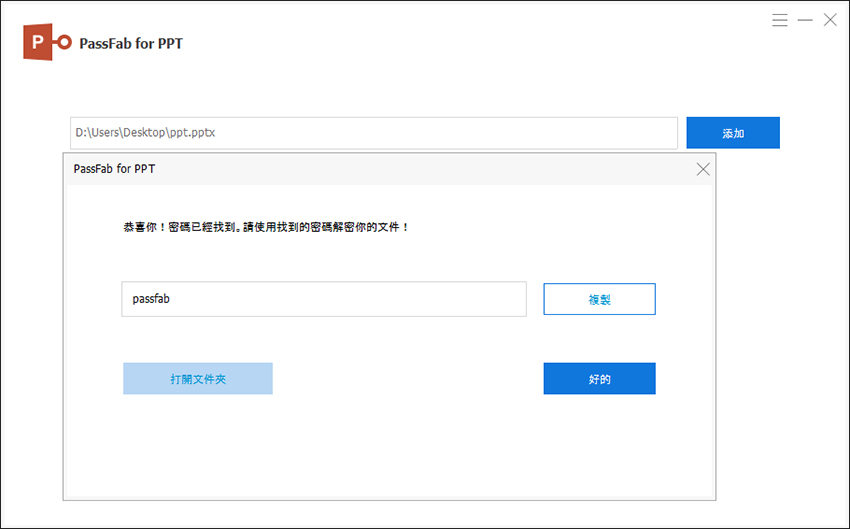Screen dimensions: 850x529
Task: Click the dialog title PassFab for PPT
Action: (x=114, y=169)
